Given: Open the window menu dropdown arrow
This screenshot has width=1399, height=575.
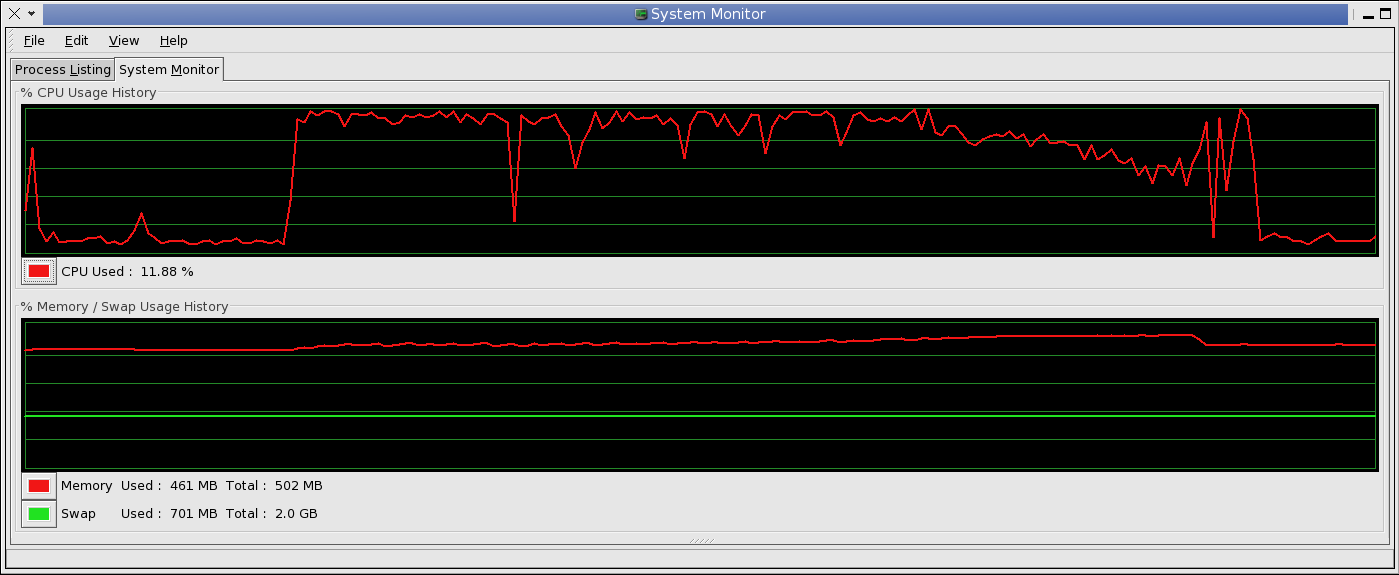Looking at the screenshot, I should [x=32, y=14].
